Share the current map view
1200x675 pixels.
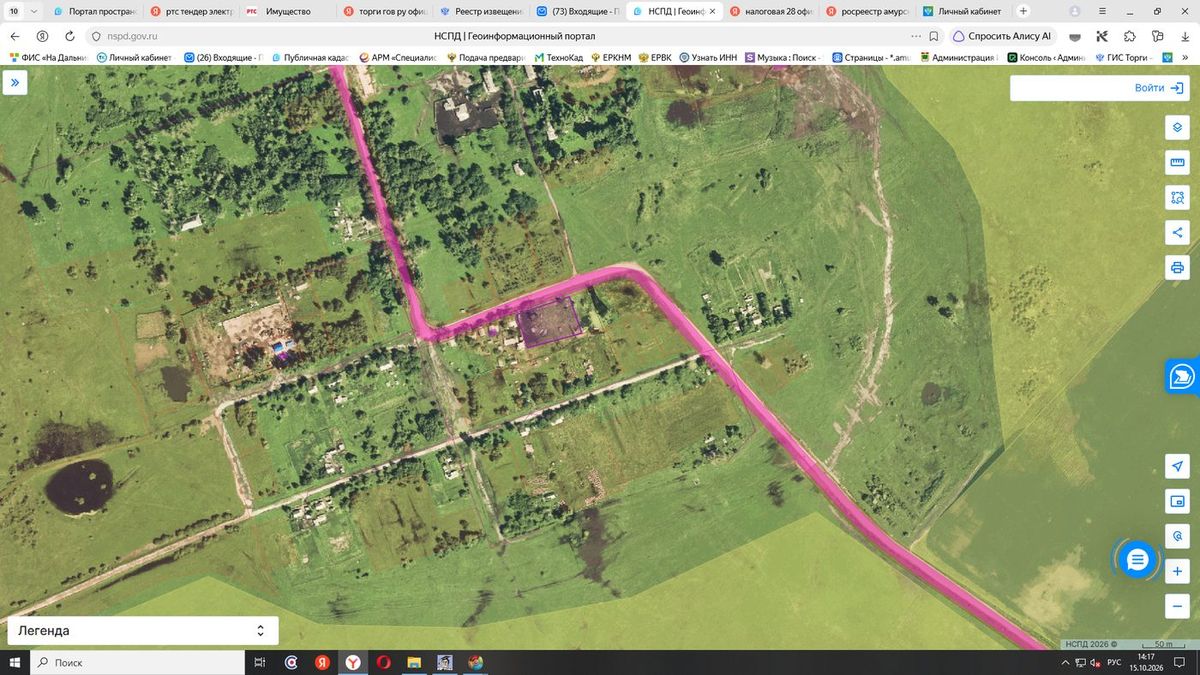1177,233
